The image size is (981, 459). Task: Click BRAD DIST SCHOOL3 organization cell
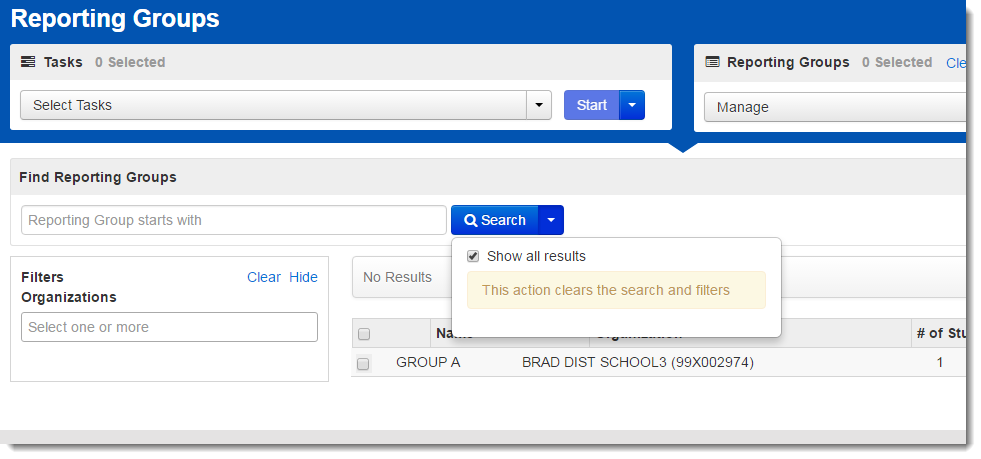[637, 362]
